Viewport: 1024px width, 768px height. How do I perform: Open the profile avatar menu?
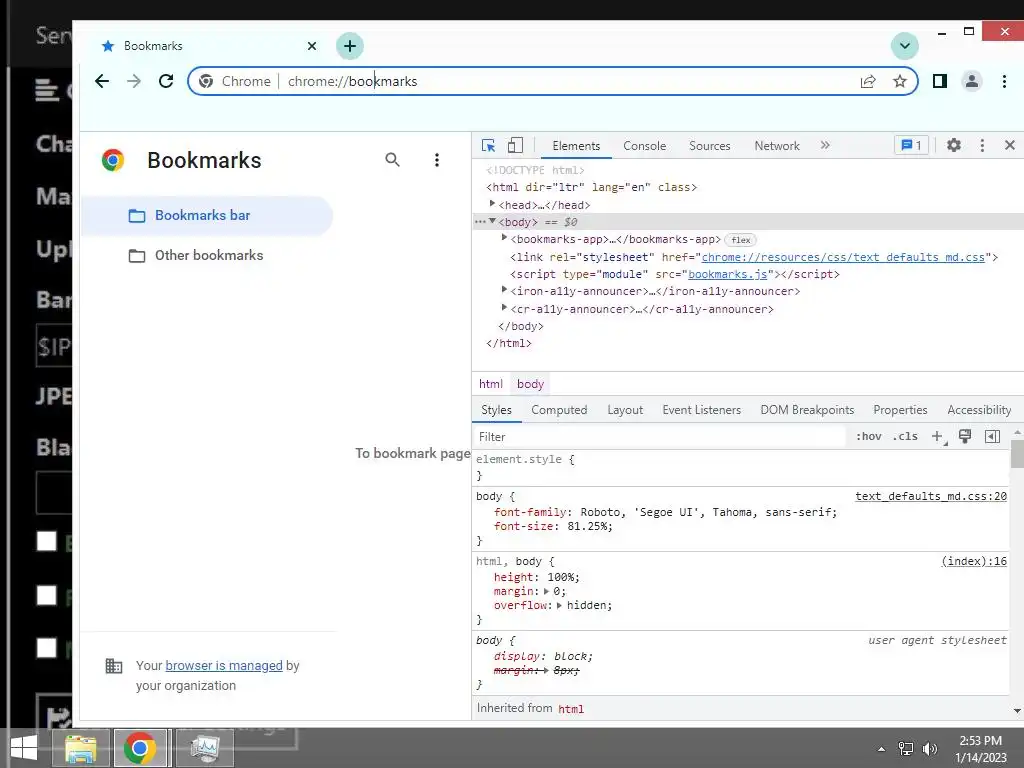point(972,81)
